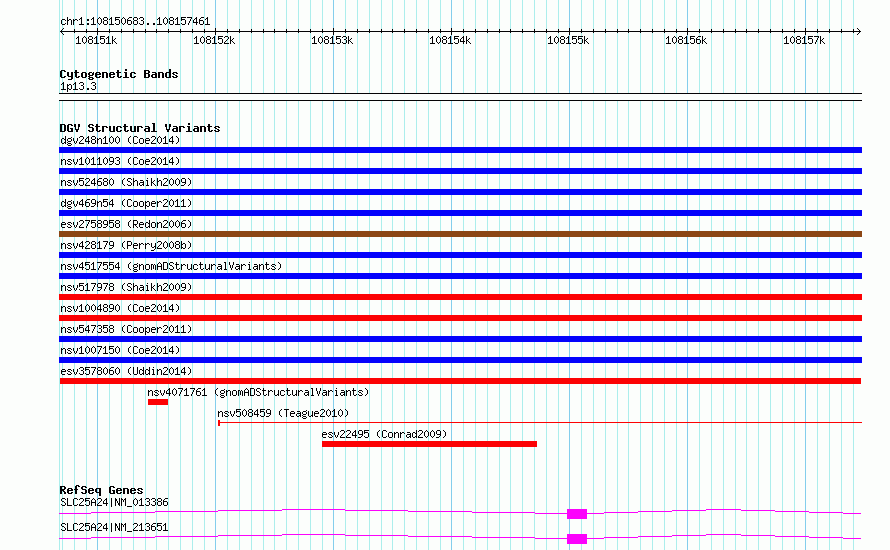Image resolution: width=890 pixels, height=550 pixels.
Task: Select the dgv469n54 (Cooper2011) label
Action: (126, 203)
